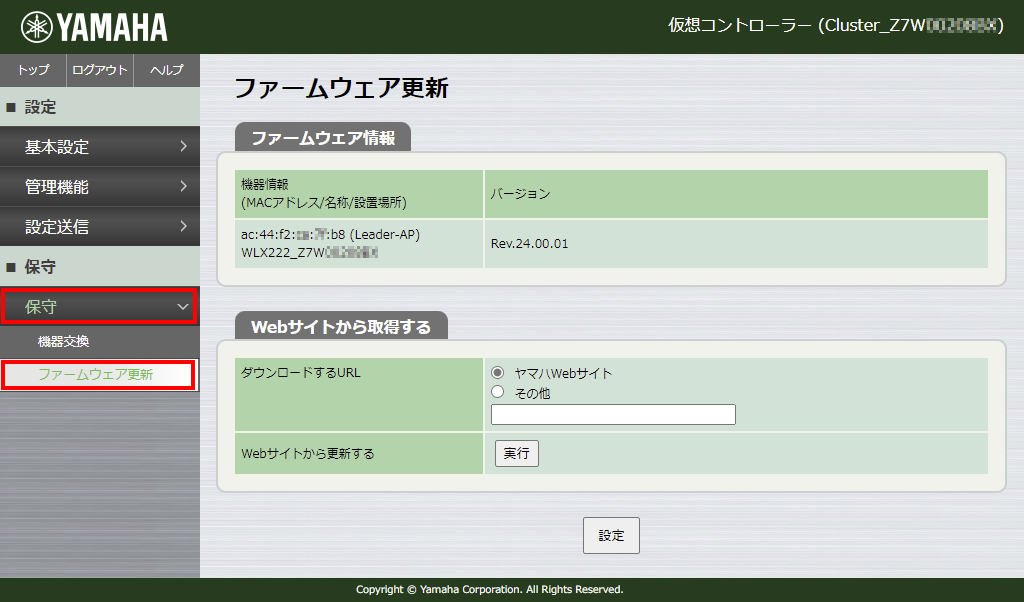
Task: Click the custom URL input field
Action: pos(612,414)
